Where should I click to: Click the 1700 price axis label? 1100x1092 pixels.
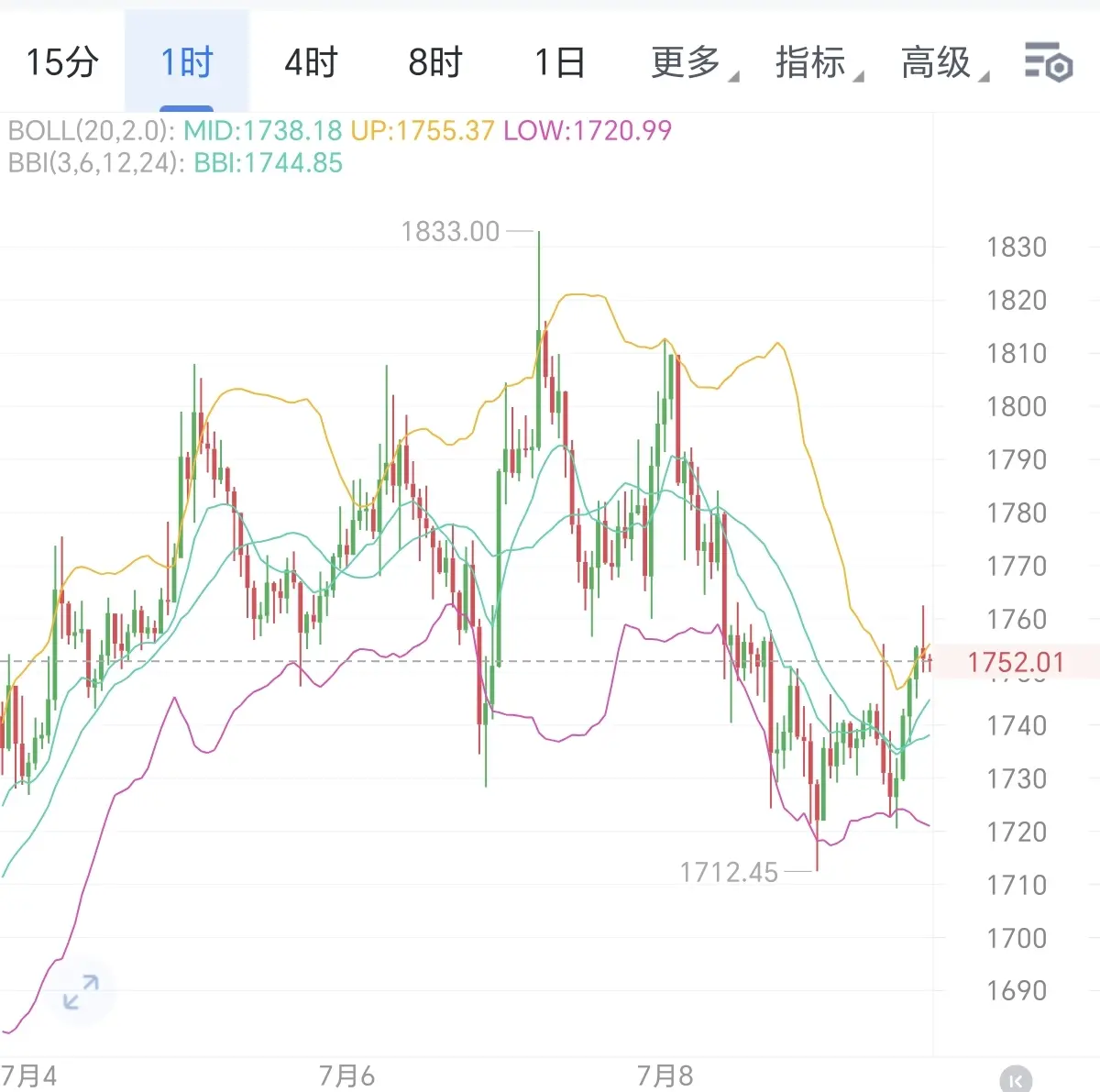point(1017,939)
